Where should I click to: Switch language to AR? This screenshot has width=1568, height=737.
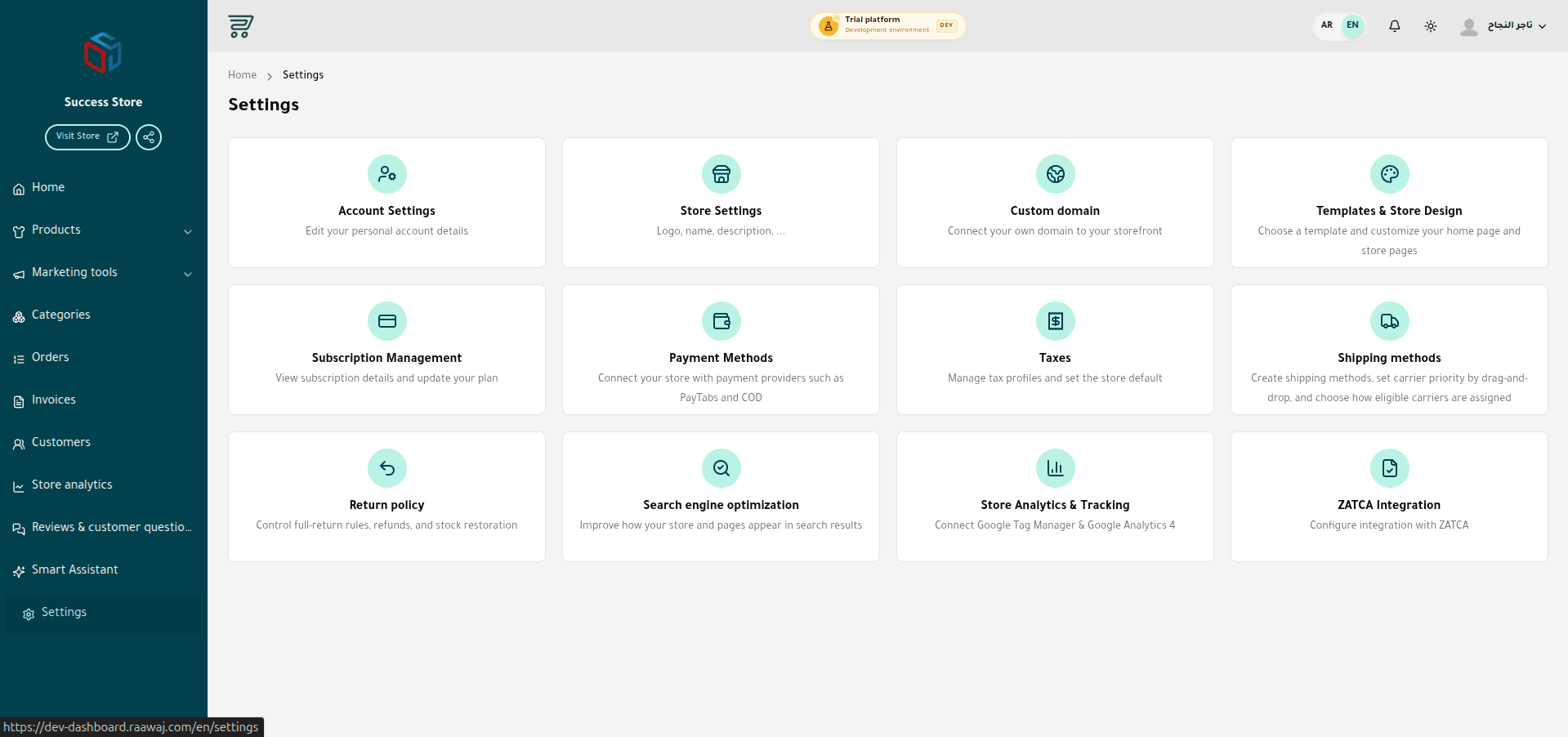pyautogui.click(x=1327, y=25)
